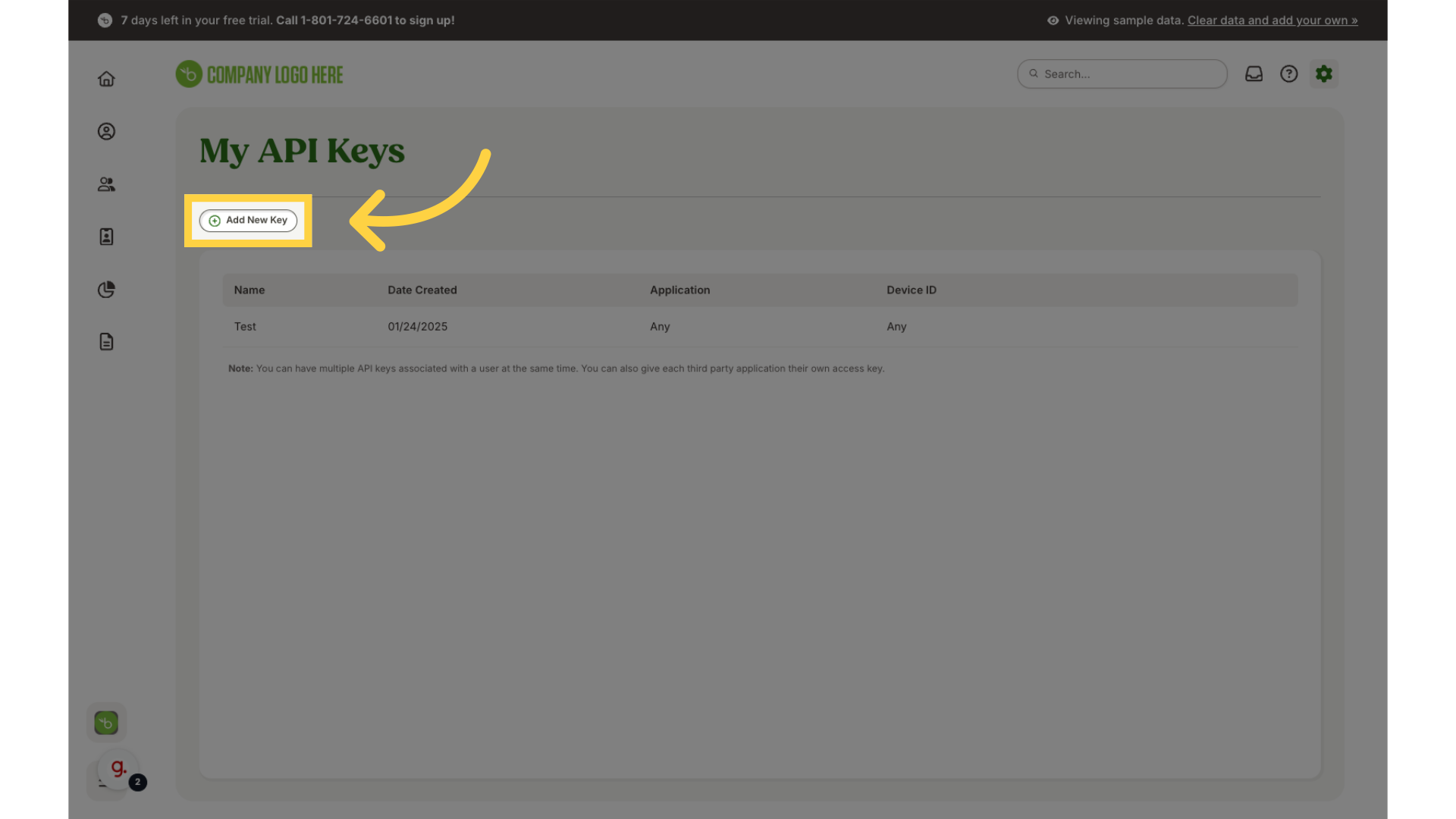Click the 'Any' value under Device ID
The width and height of the screenshot is (1456, 819).
pos(896,327)
